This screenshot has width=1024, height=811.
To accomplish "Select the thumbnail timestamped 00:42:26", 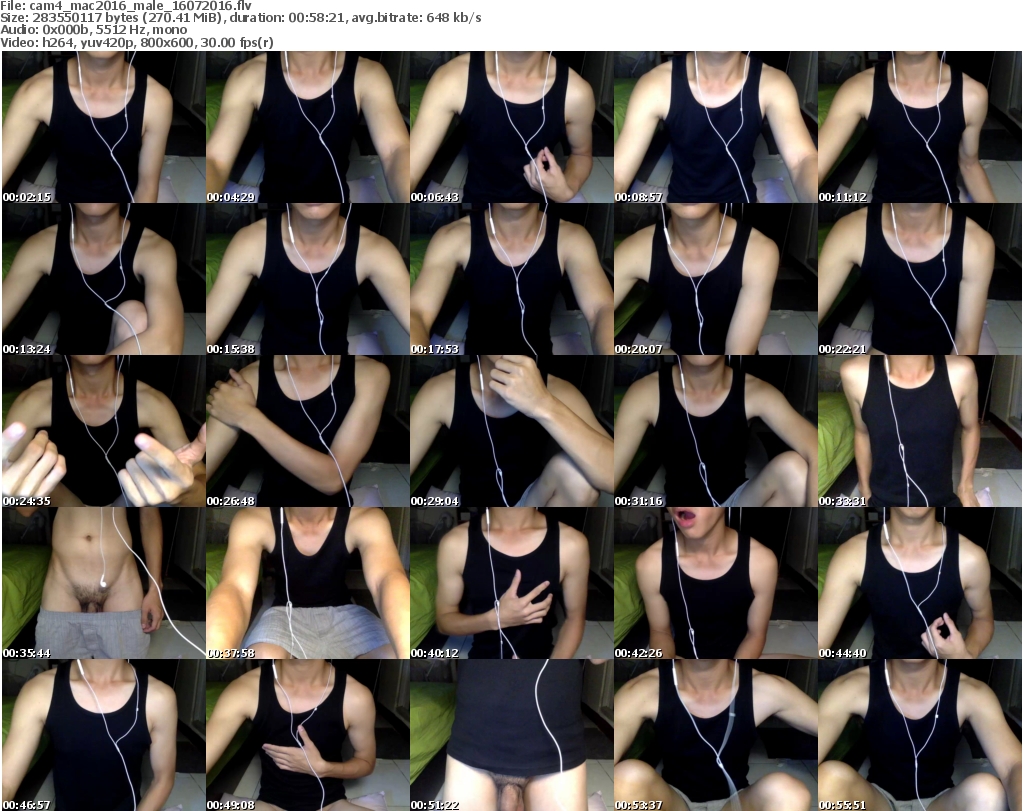I will (716, 584).
